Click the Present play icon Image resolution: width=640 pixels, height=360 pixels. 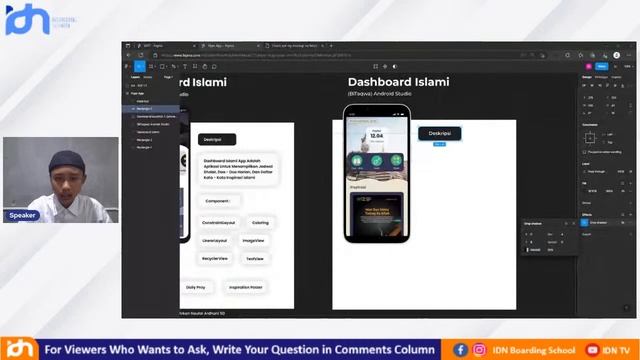pos(616,67)
